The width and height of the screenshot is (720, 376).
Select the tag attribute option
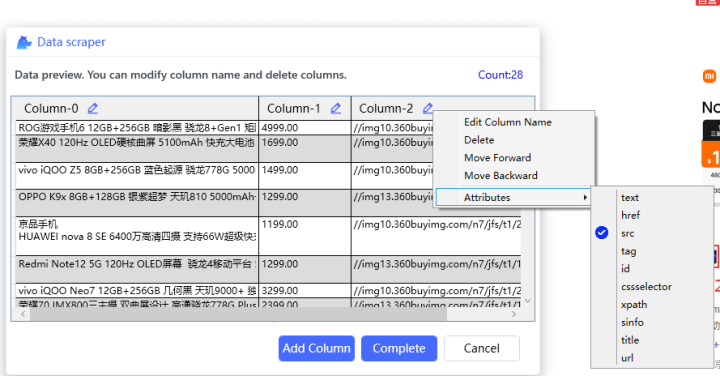[628, 251]
